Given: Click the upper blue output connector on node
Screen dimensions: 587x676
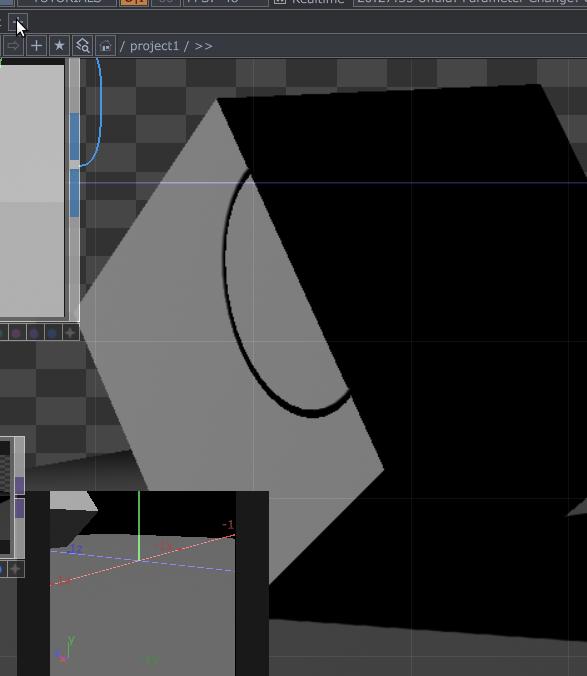Looking at the screenshot, I should (75, 137).
